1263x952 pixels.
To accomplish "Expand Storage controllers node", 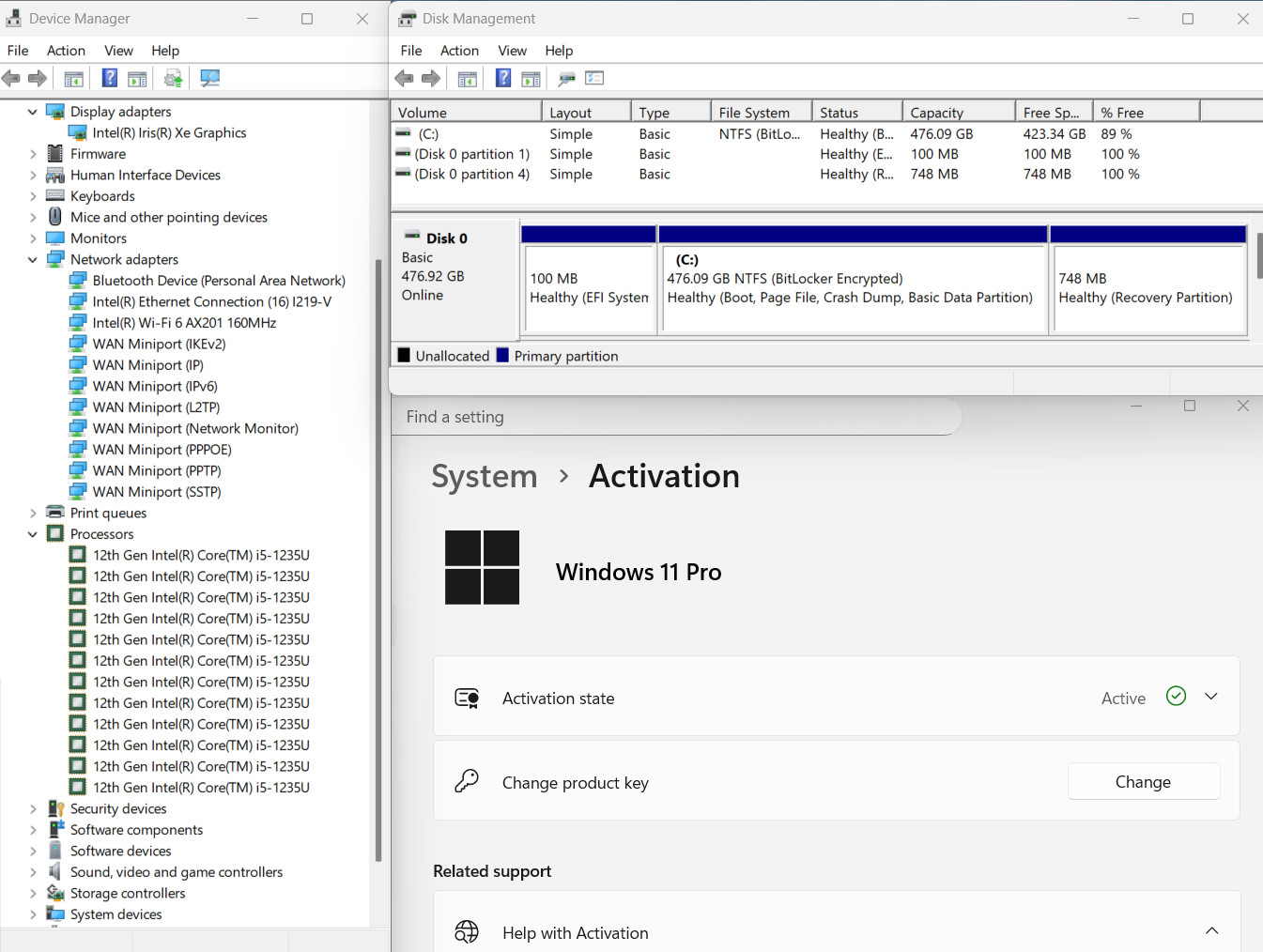I will 32,893.
